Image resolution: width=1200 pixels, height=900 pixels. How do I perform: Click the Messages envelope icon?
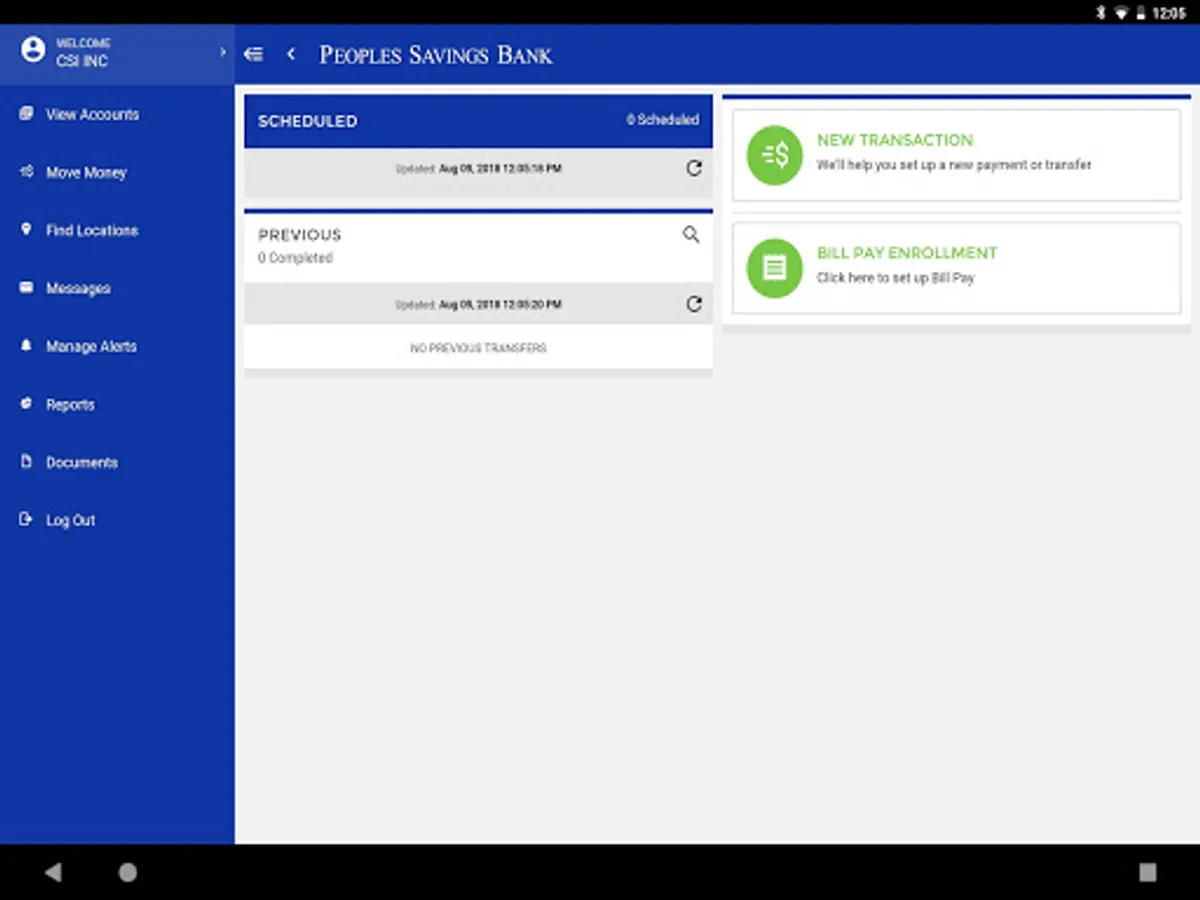(26, 288)
